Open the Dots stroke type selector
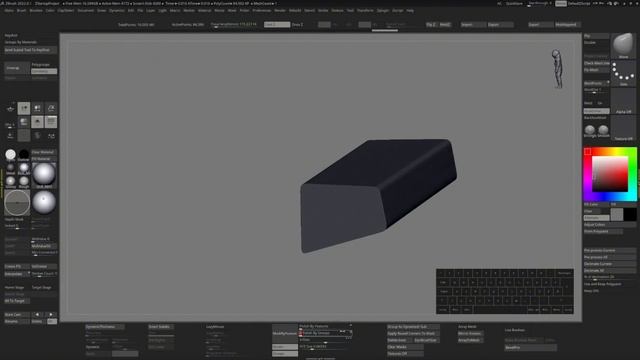Viewport: 640px width, 360px height. click(623, 73)
